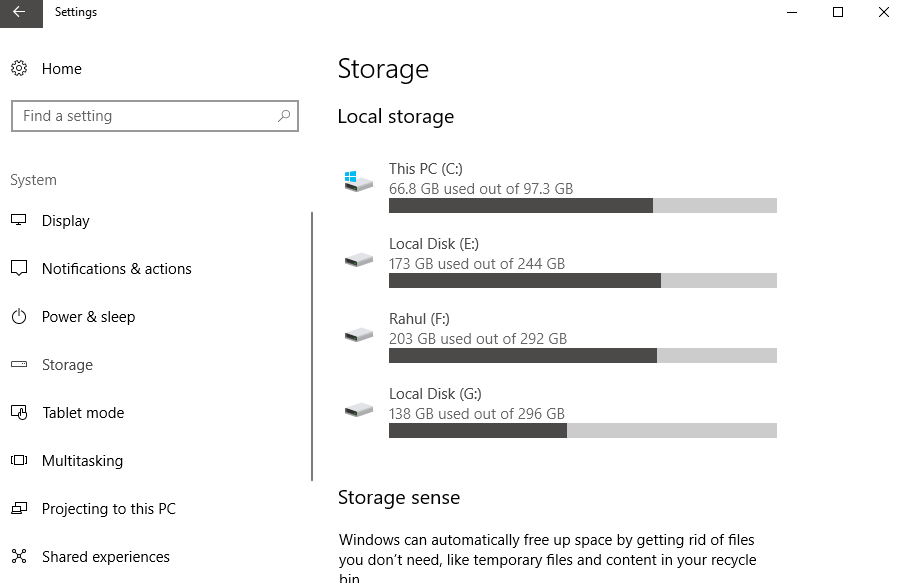Image resolution: width=900 pixels, height=583 pixels.
Task: Click the Tablet mode icon
Action: [19, 413]
